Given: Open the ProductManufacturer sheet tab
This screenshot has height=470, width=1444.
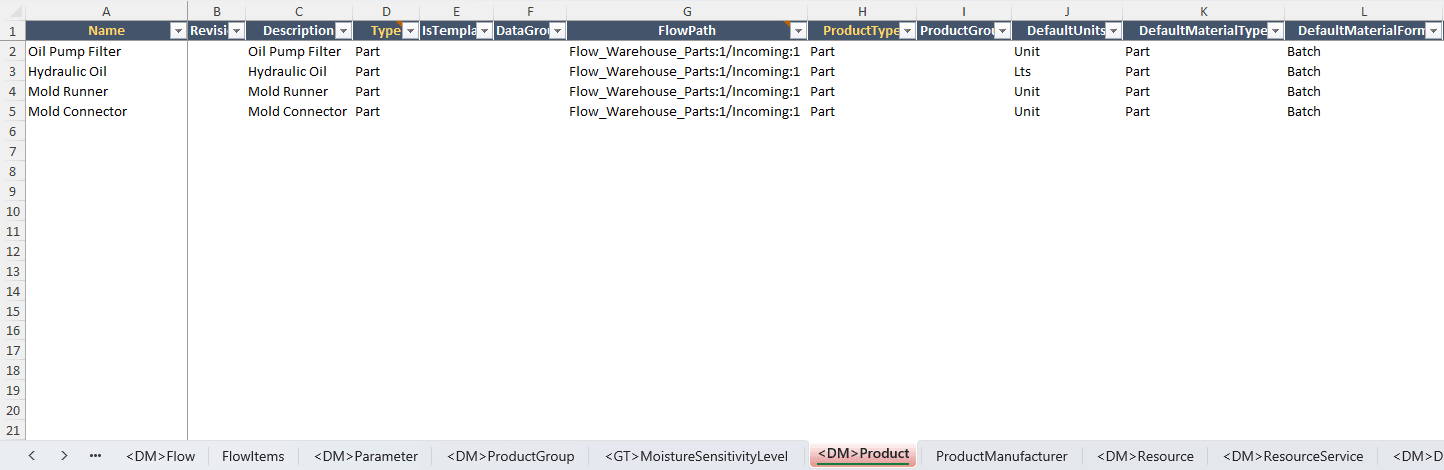Looking at the screenshot, I should click(1001, 456).
